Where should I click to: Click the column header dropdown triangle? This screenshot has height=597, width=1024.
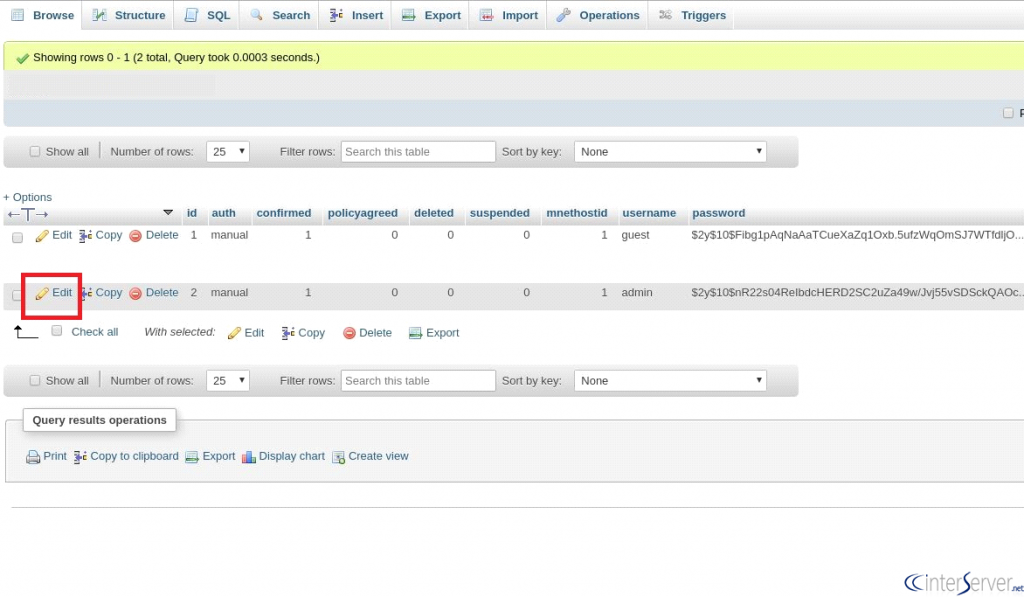[168, 212]
